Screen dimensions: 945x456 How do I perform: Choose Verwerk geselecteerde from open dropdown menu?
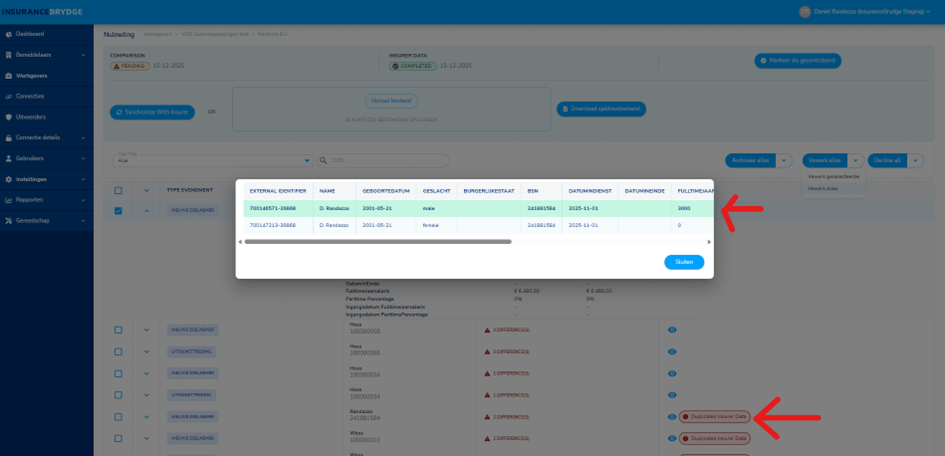(833, 176)
